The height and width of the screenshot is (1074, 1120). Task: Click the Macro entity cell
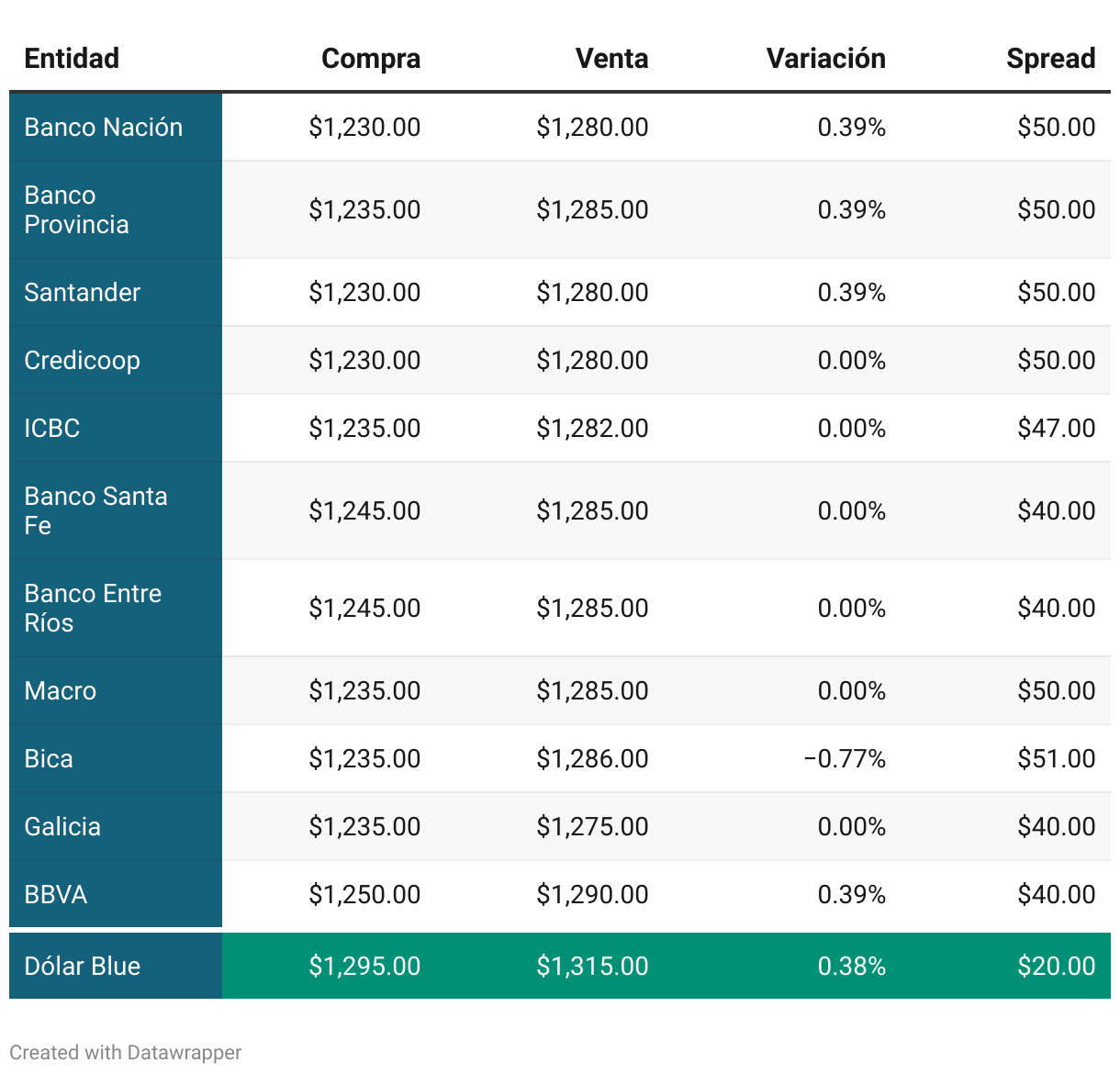click(61, 691)
